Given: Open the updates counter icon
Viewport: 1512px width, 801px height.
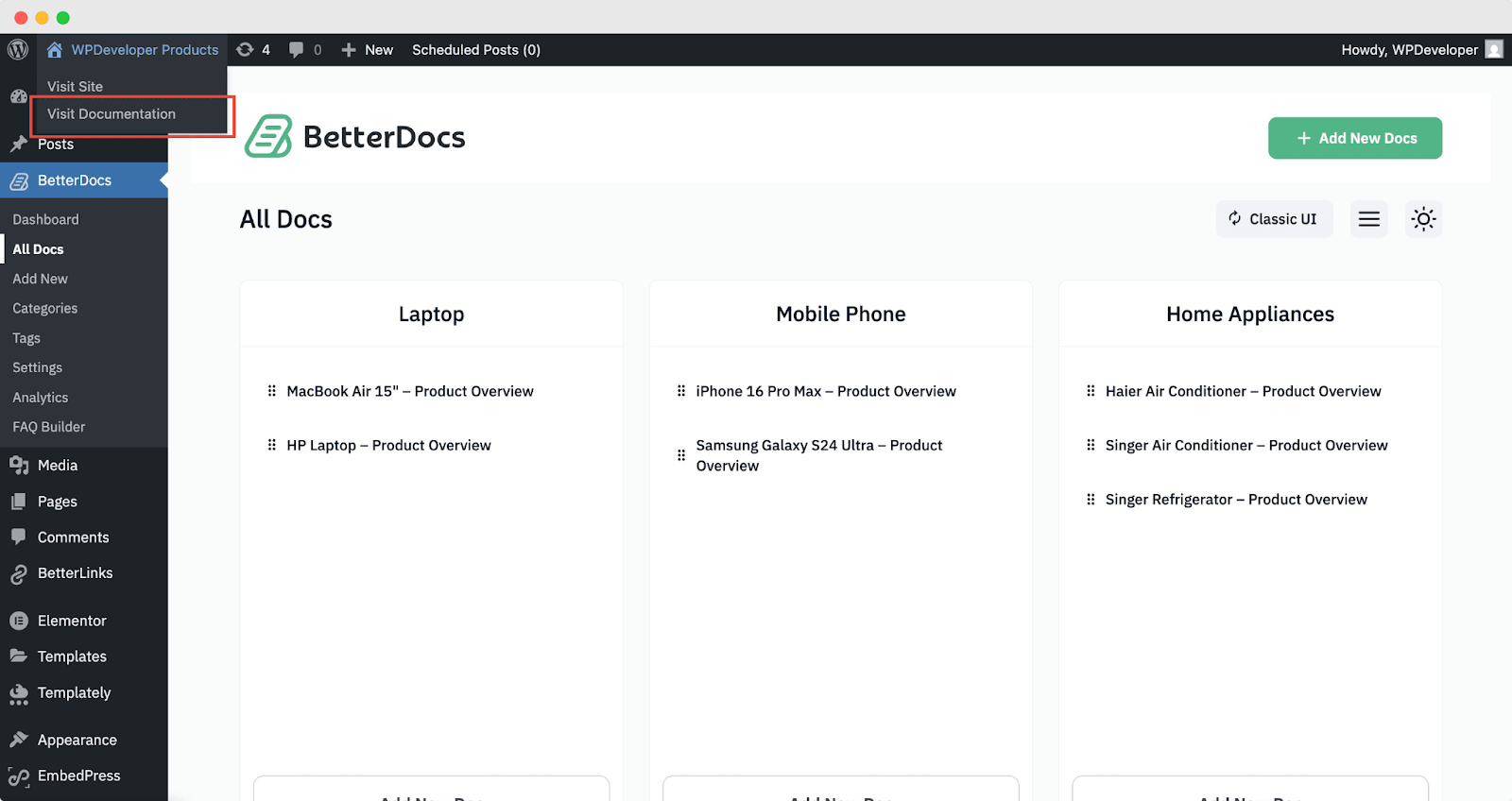Looking at the screenshot, I should (x=246, y=50).
